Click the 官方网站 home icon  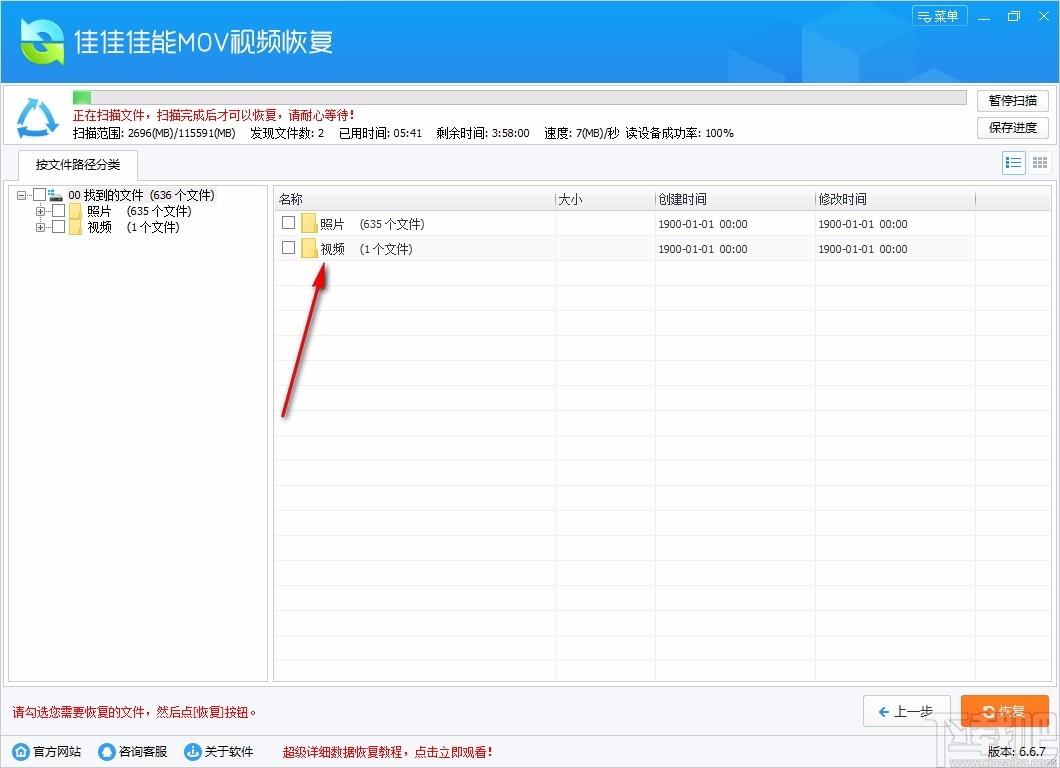[x=21, y=752]
